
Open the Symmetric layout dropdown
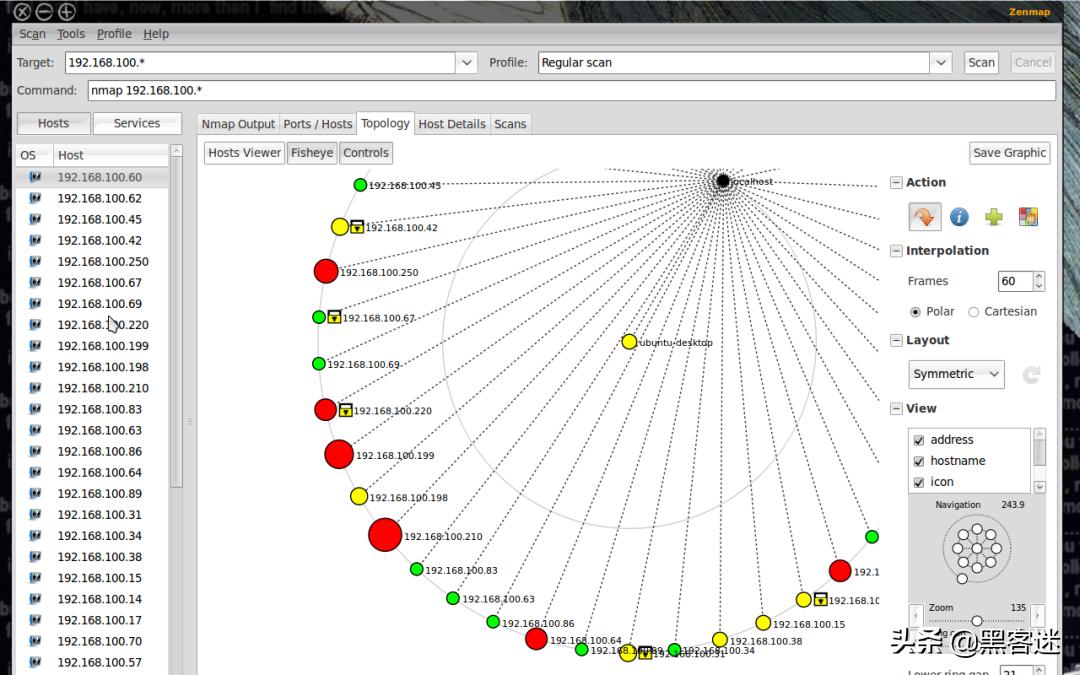click(957, 374)
